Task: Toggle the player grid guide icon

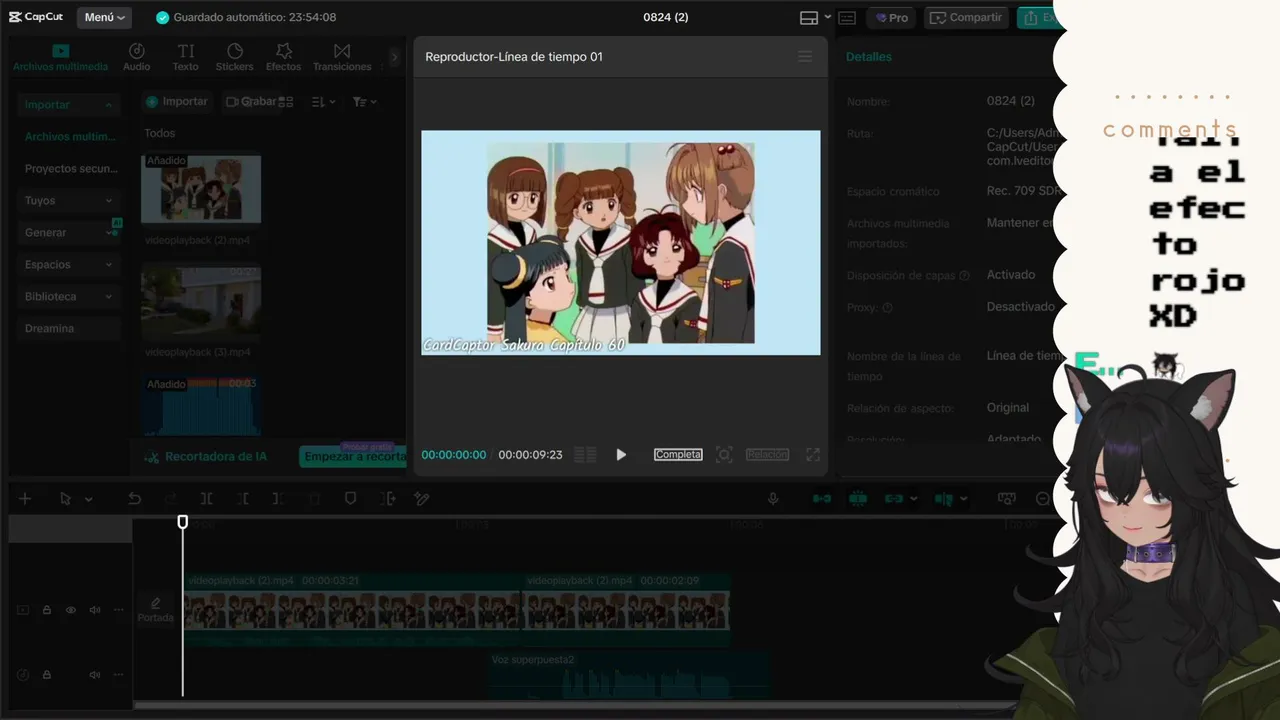Action: (x=585, y=454)
